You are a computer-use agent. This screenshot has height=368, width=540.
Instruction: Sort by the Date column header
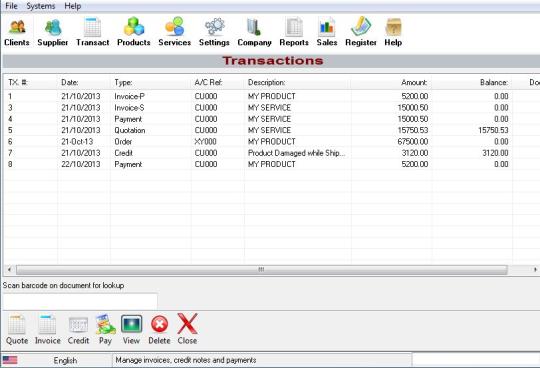[84, 83]
